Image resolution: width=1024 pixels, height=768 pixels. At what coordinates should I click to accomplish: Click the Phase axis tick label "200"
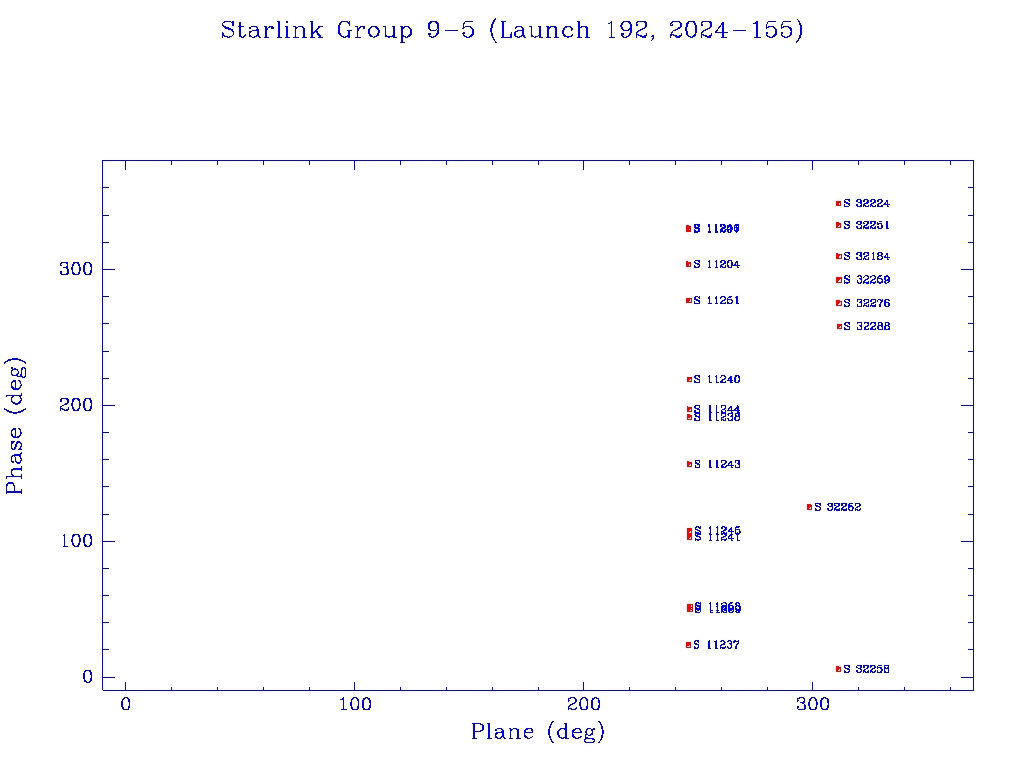coord(76,406)
